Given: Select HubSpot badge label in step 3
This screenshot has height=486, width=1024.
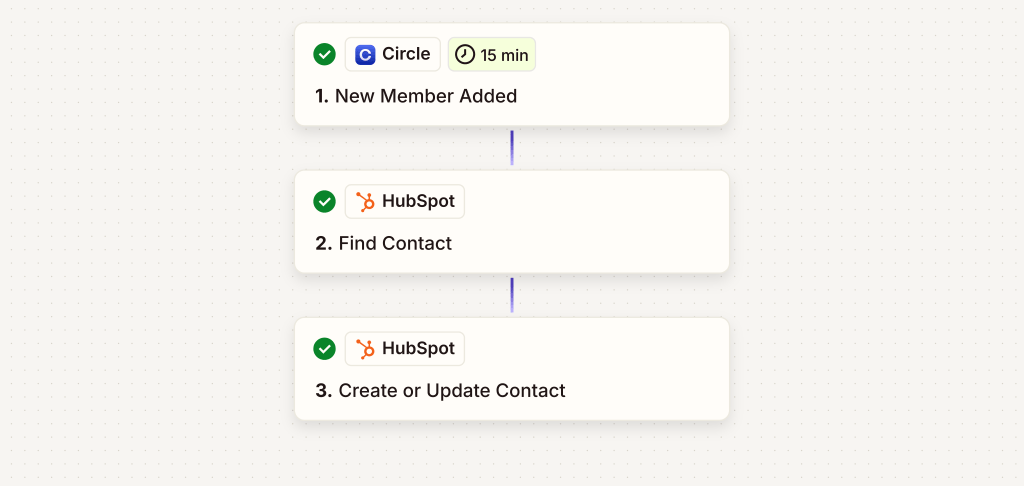Looking at the screenshot, I should 418,349.
